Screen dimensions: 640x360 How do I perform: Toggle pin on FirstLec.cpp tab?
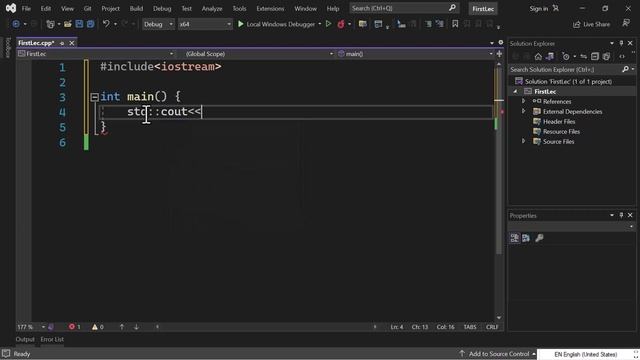click(62, 43)
